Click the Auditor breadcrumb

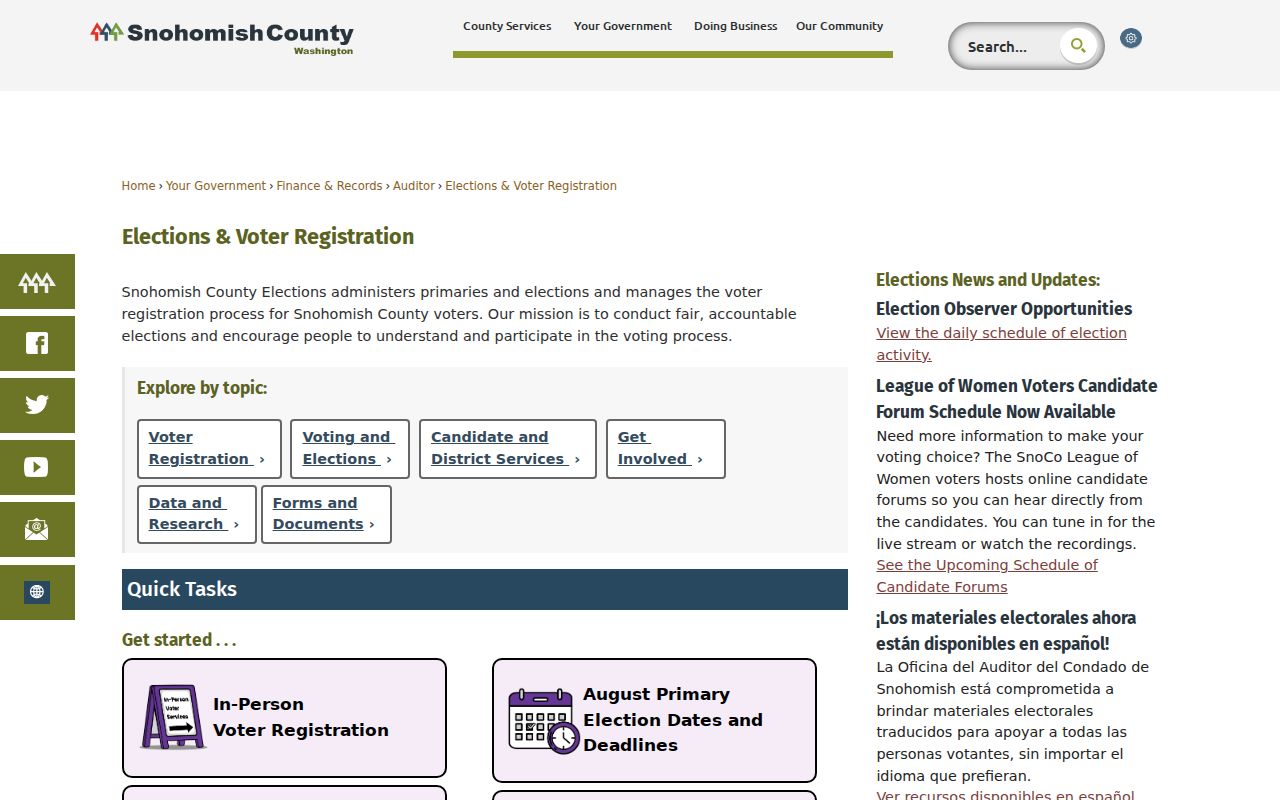coord(414,186)
